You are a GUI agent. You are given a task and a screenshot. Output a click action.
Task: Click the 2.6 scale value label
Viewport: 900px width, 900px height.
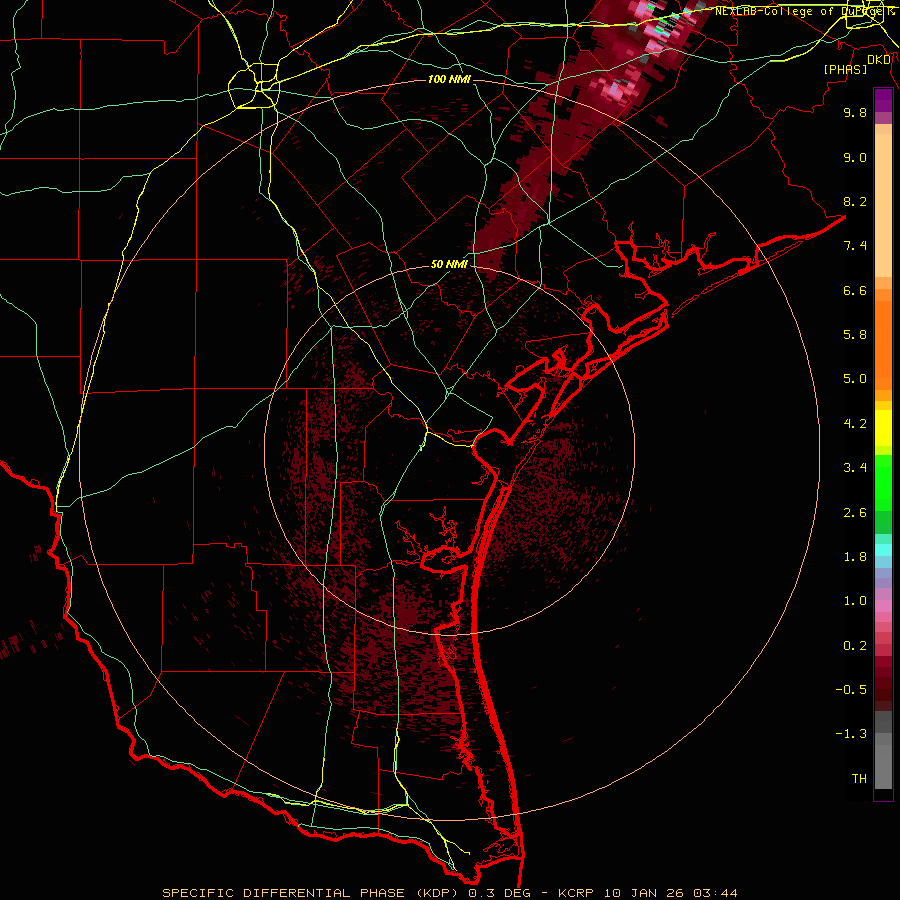pos(855,513)
